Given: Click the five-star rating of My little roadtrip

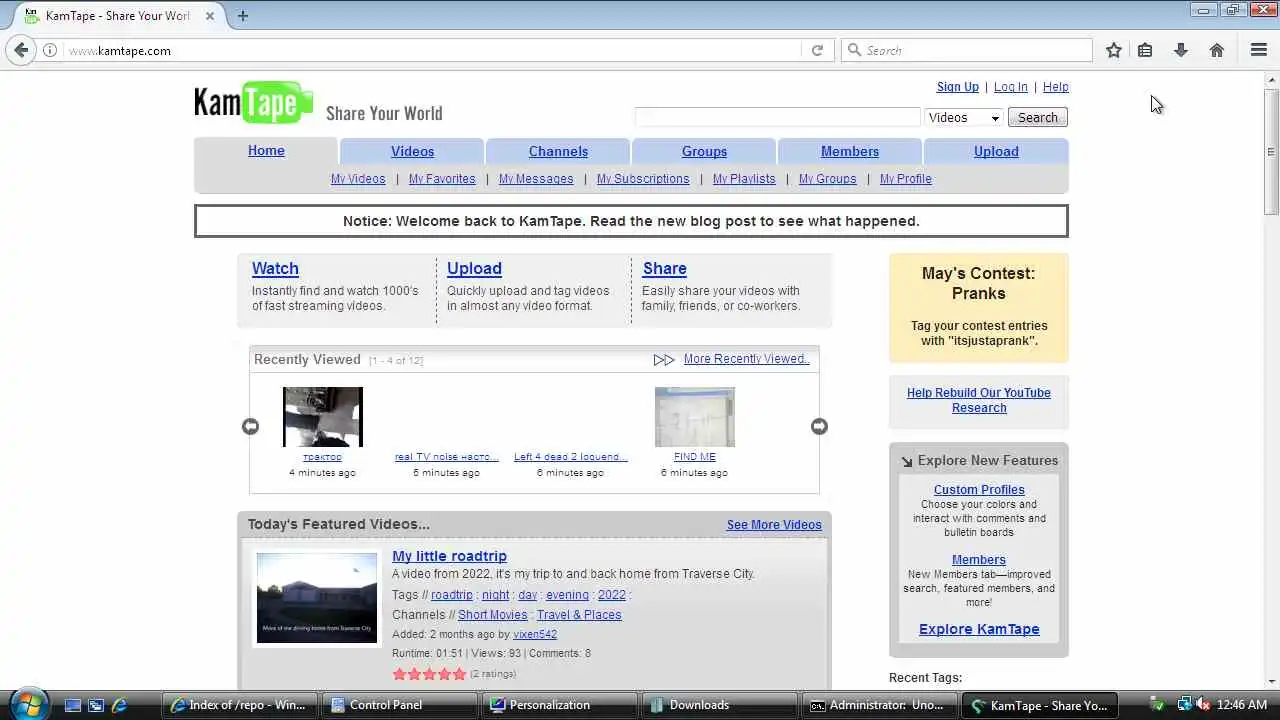Looking at the screenshot, I should [429, 674].
